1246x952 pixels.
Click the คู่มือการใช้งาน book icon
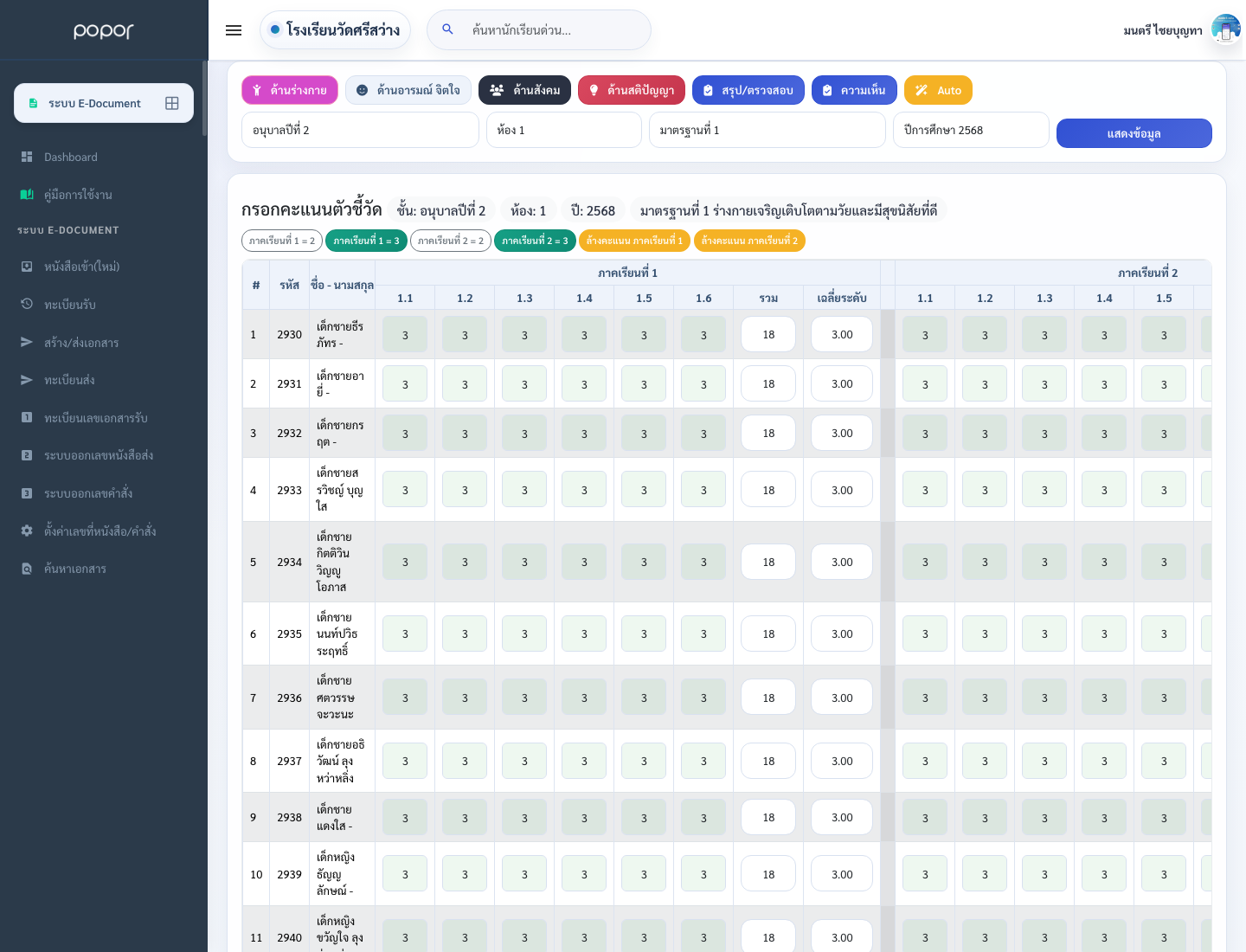pyautogui.click(x=27, y=195)
